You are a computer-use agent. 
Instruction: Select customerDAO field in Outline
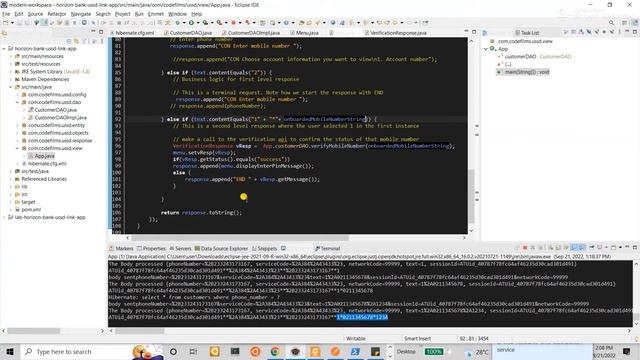(520, 56)
